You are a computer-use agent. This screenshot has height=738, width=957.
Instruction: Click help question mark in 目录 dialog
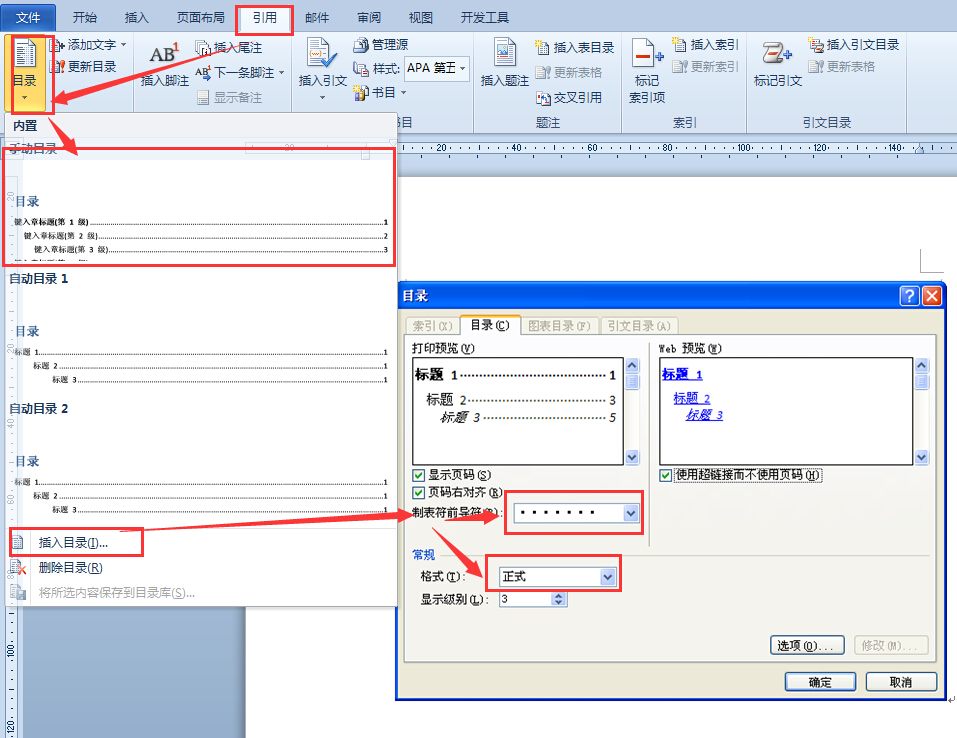tap(909, 296)
